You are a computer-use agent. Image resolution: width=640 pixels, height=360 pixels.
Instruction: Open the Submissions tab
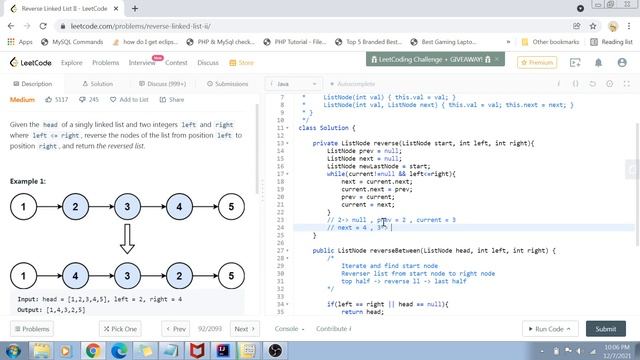click(227, 84)
